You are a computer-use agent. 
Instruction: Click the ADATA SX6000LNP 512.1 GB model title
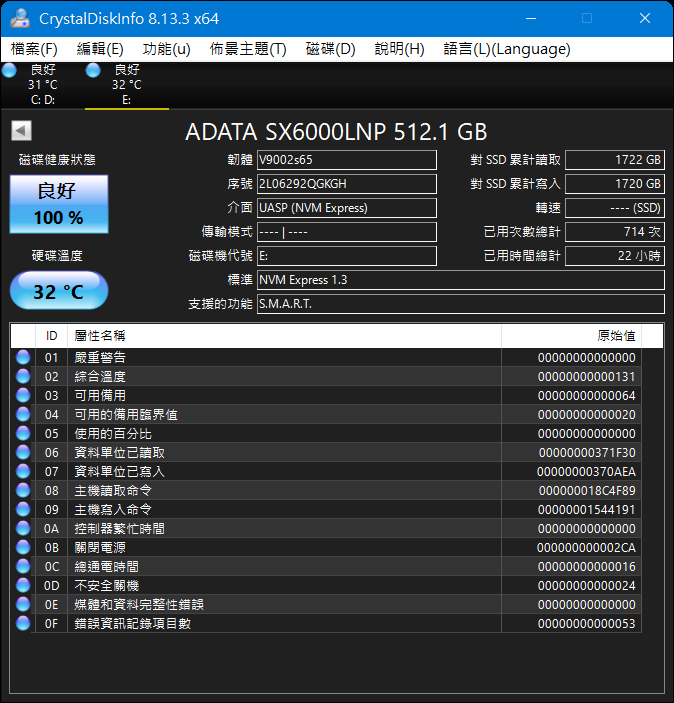click(336, 132)
